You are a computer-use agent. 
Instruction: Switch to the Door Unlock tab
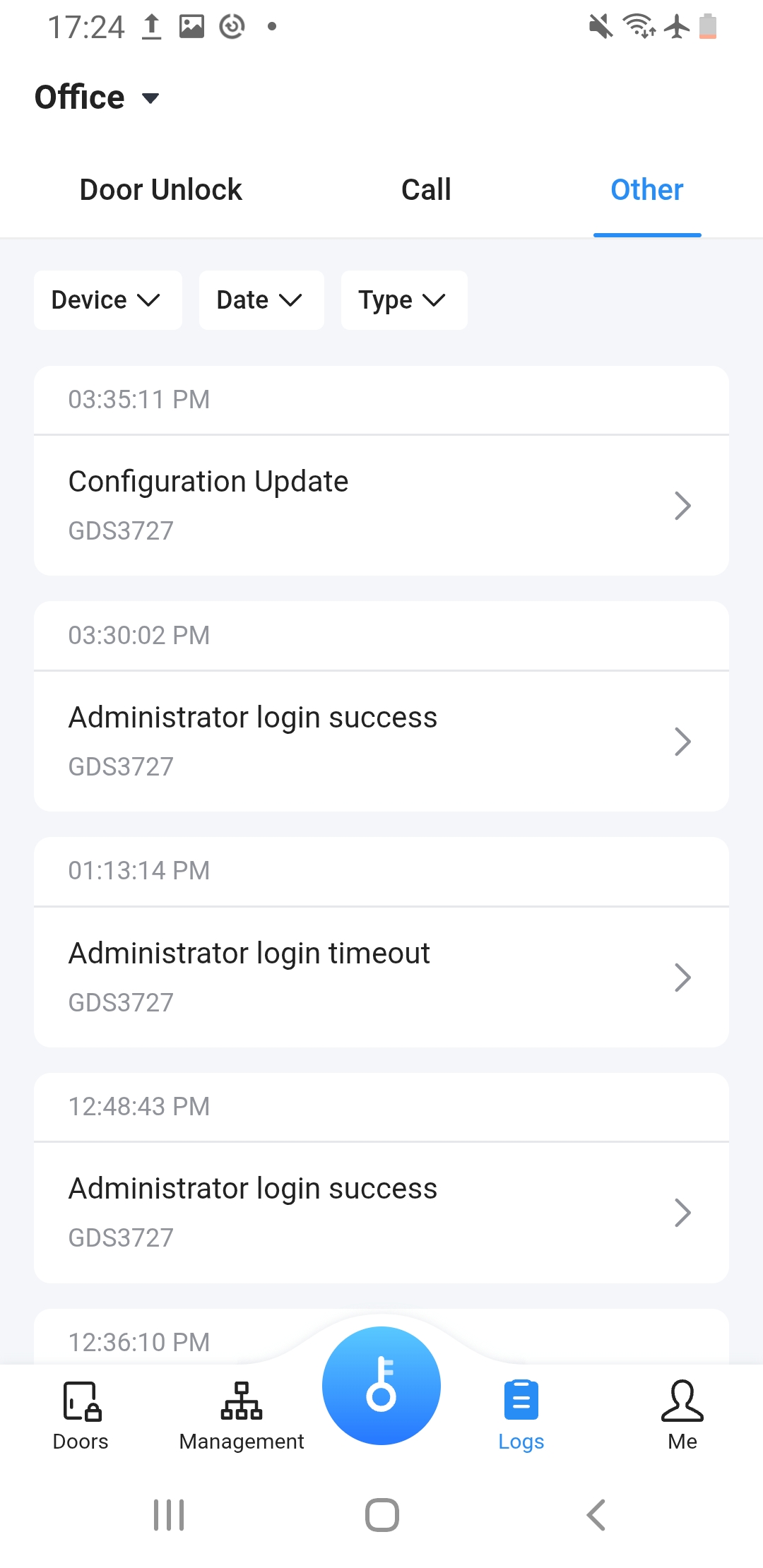click(x=161, y=190)
